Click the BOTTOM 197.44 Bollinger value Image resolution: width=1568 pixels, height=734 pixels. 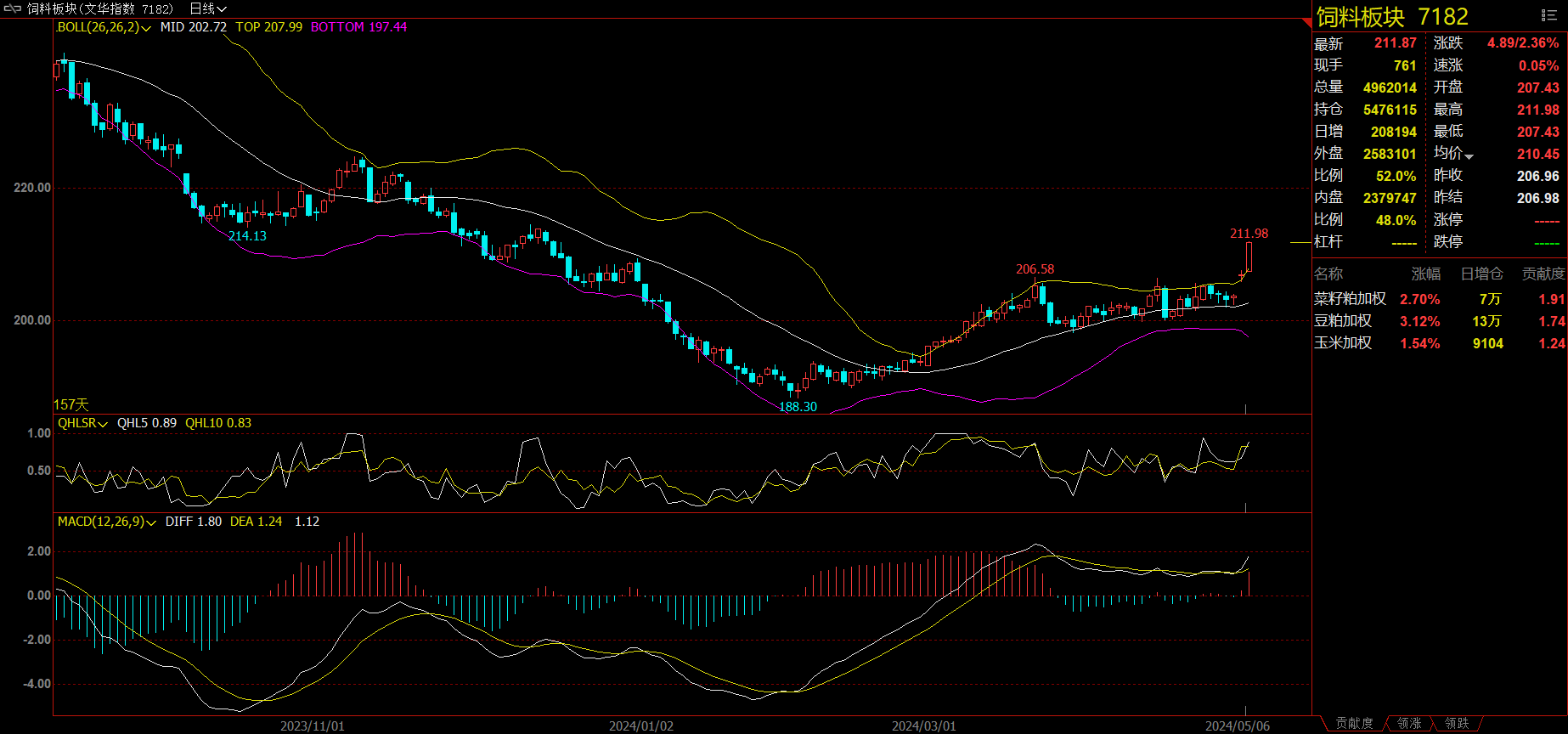point(358,27)
